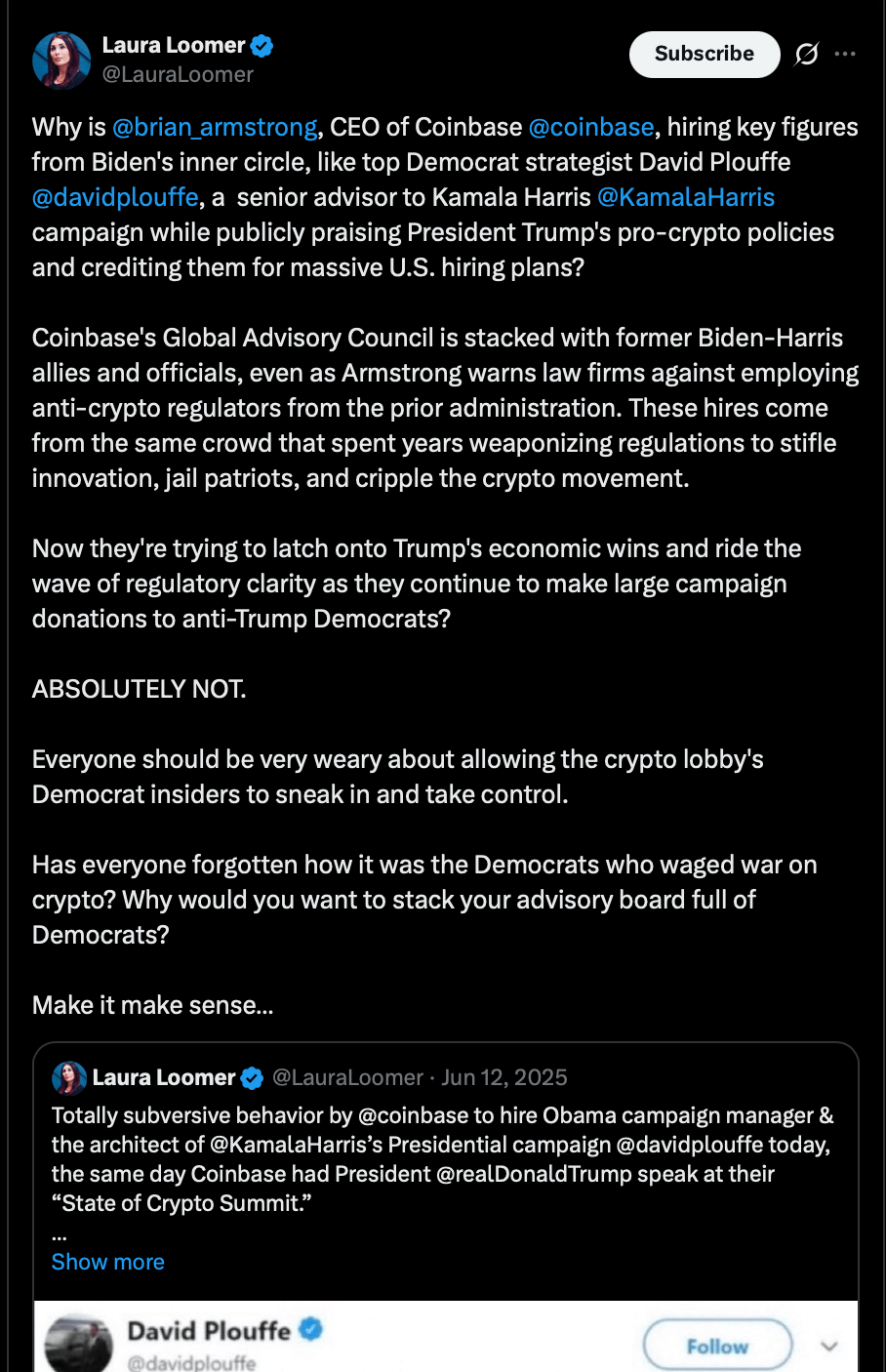
Task: Follow David Plouffe
Action: (x=717, y=1347)
